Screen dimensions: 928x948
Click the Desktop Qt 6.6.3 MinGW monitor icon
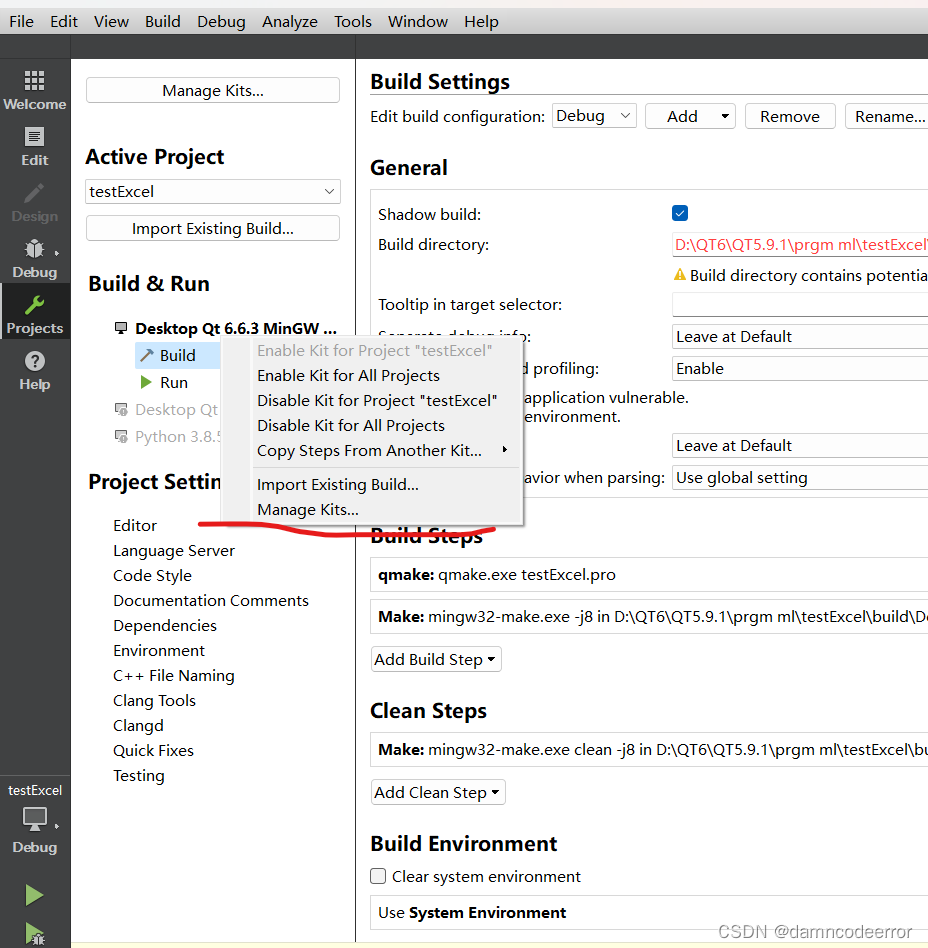(121, 328)
